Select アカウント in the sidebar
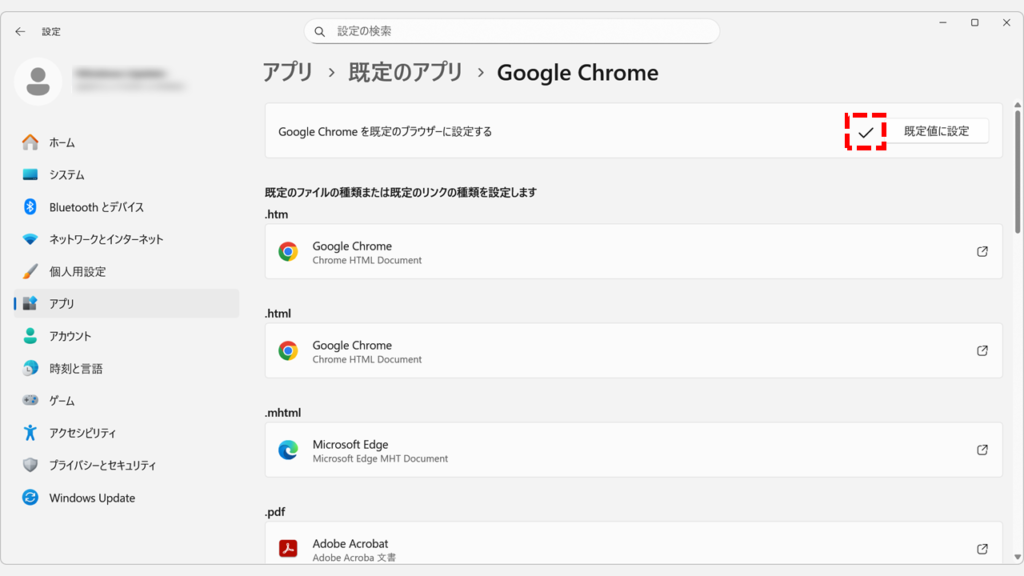The image size is (1024, 576). tap(30, 335)
